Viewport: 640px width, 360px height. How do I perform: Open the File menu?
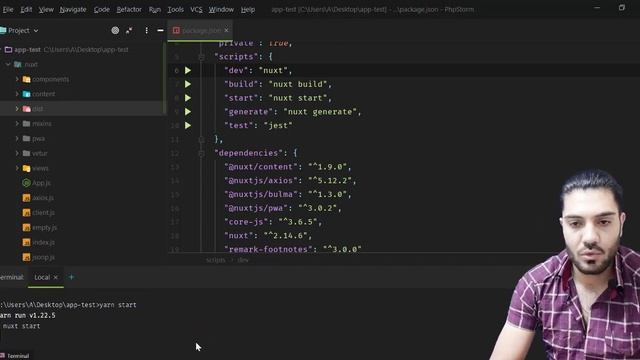click(x=8, y=9)
